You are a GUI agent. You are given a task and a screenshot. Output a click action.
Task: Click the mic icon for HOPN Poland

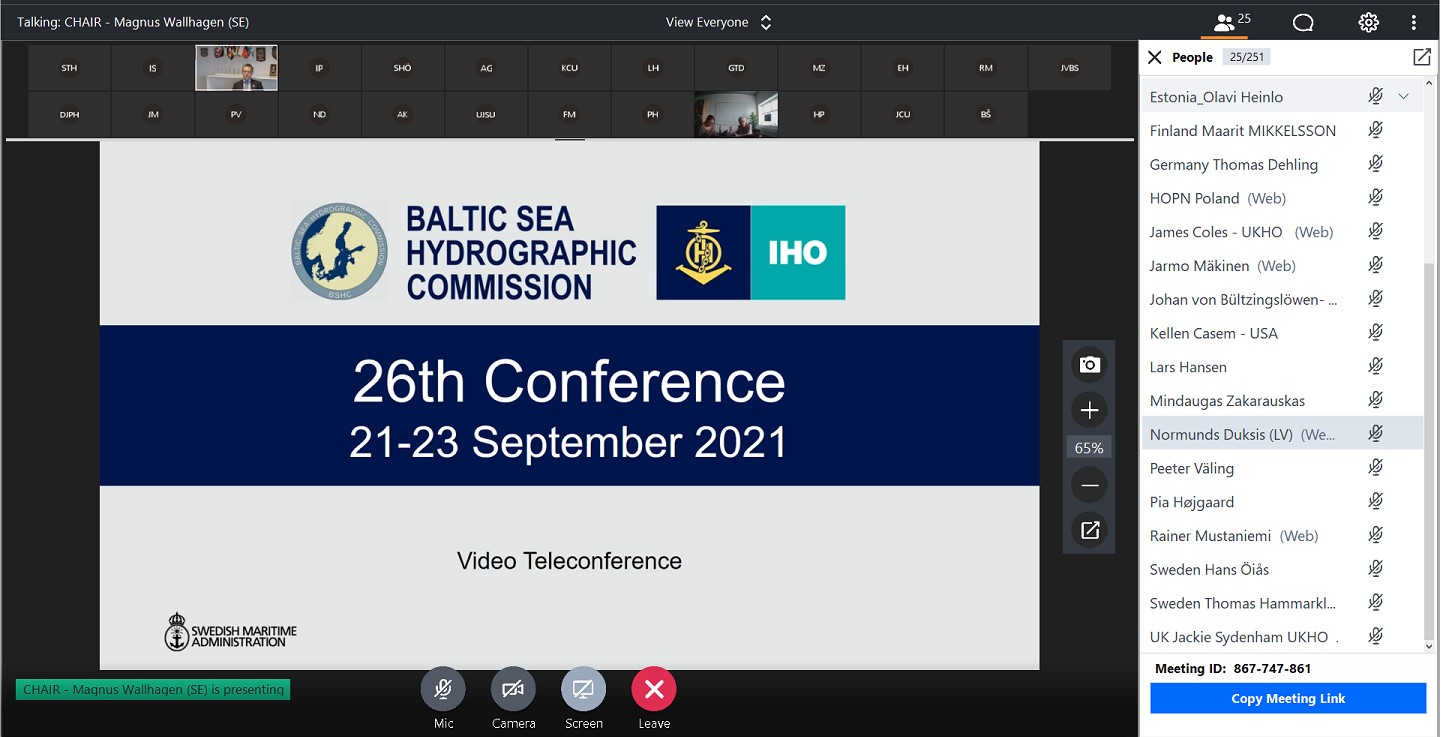(x=1376, y=198)
